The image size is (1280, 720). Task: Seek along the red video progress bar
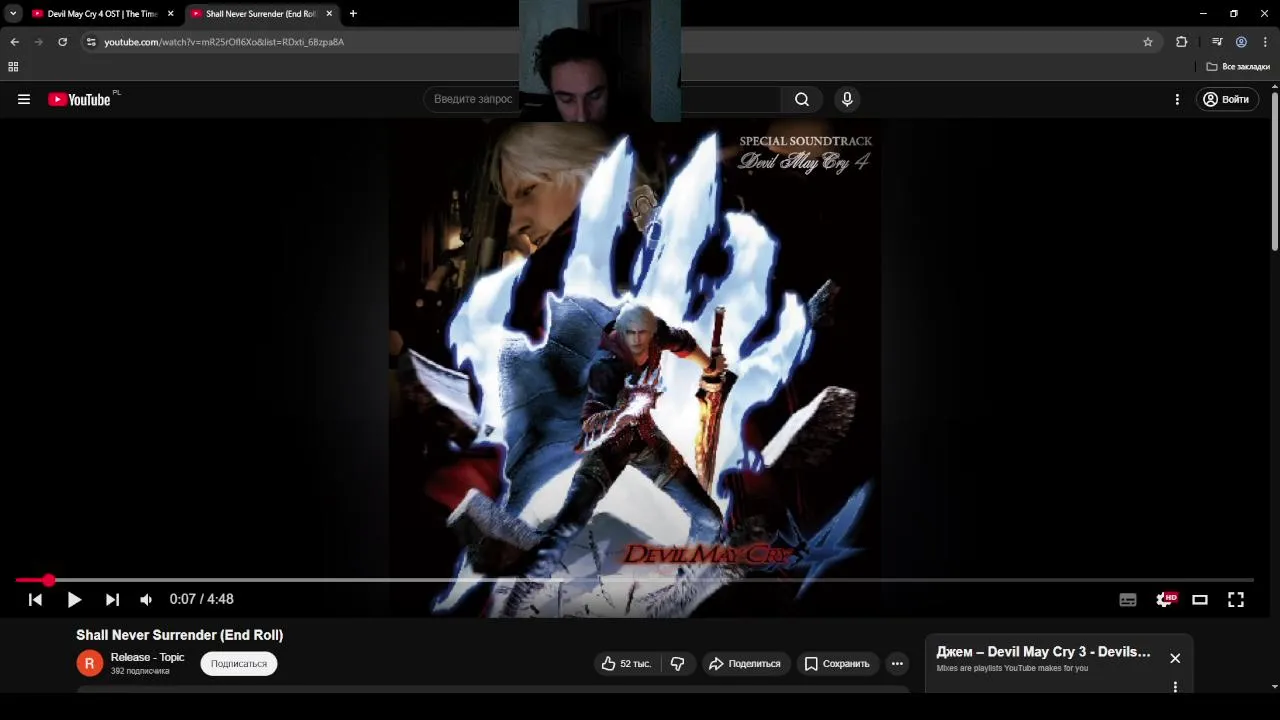point(634,580)
